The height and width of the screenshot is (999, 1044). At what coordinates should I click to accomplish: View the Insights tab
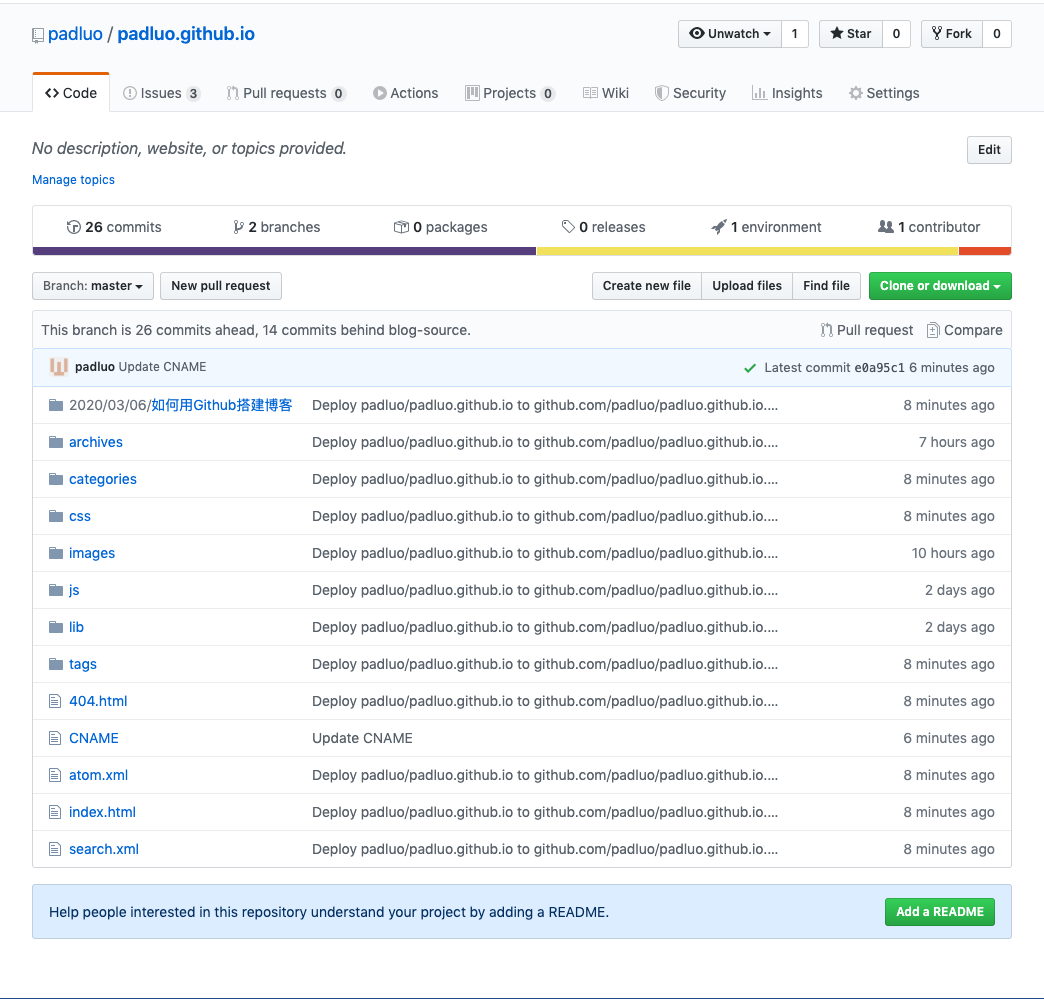click(x=787, y=93)
